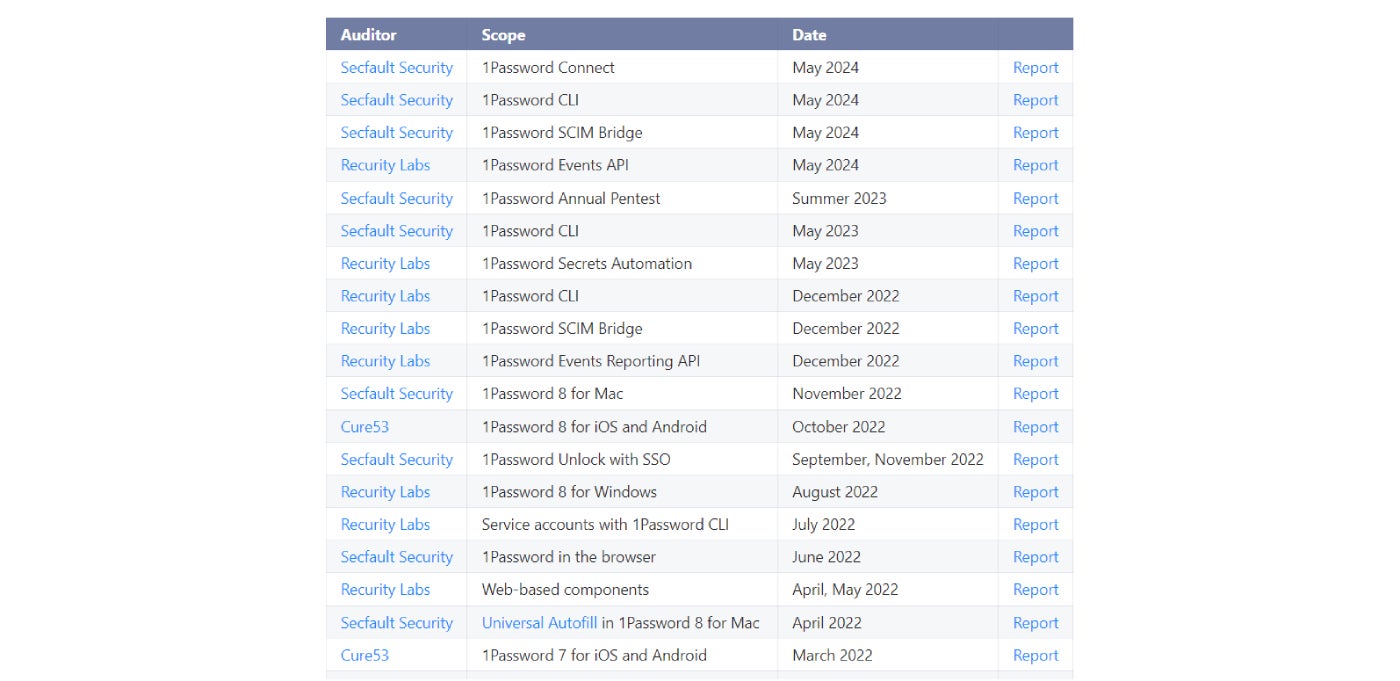Screen dimensions: 1400x681
Task: Open the Report for Unlock with SSO
Action: coord(1035,459)
